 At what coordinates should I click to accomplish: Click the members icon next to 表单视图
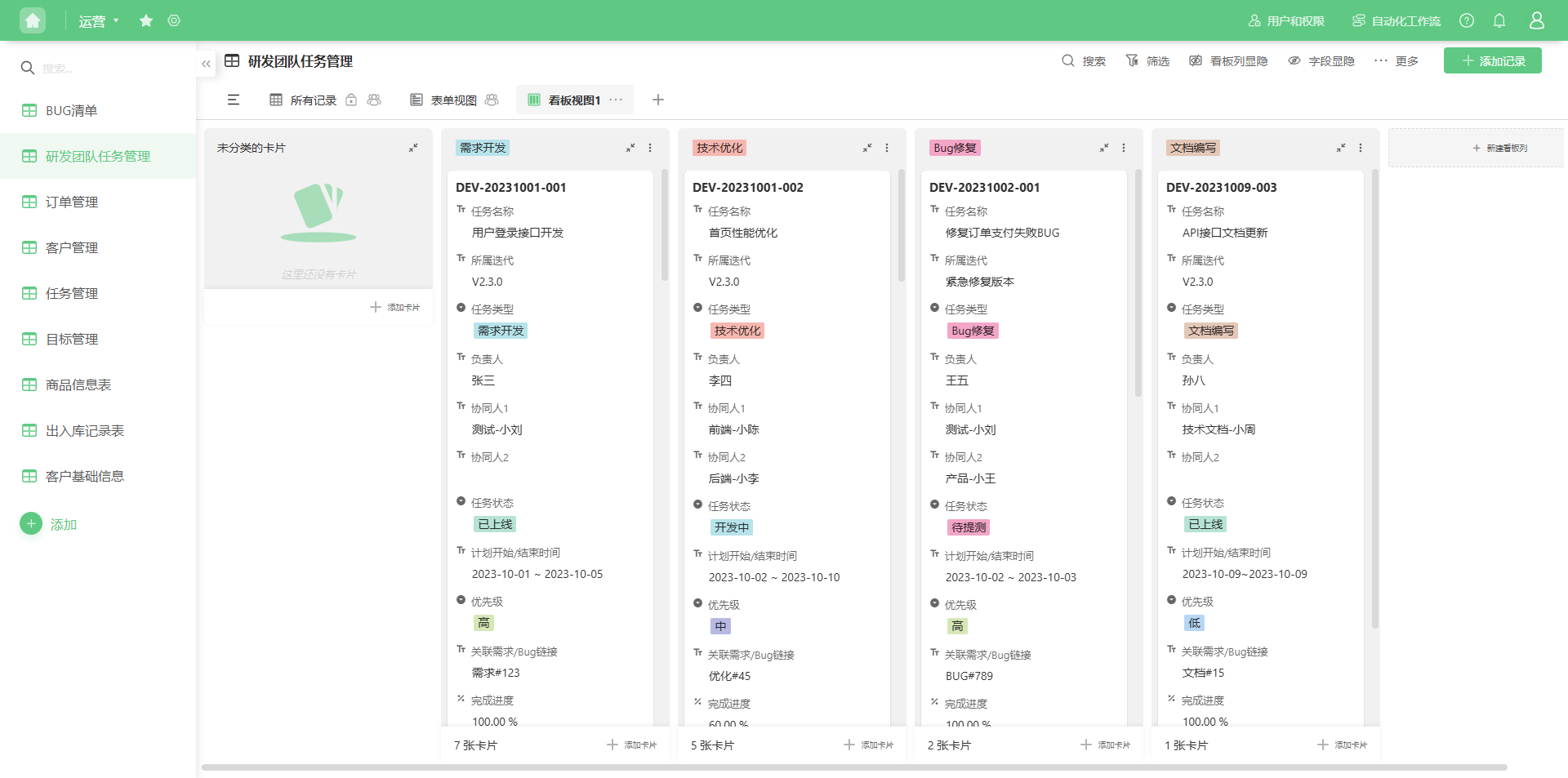492,100
